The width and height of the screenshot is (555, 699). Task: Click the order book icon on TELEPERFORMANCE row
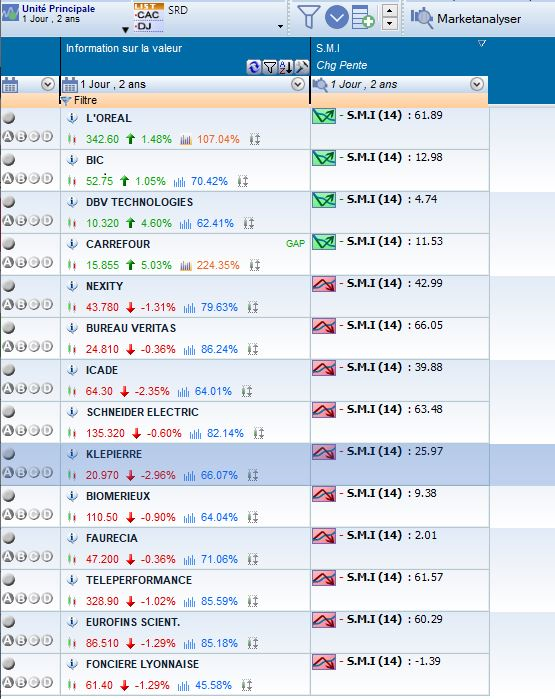pyautogui.click(x=253, y=601)
